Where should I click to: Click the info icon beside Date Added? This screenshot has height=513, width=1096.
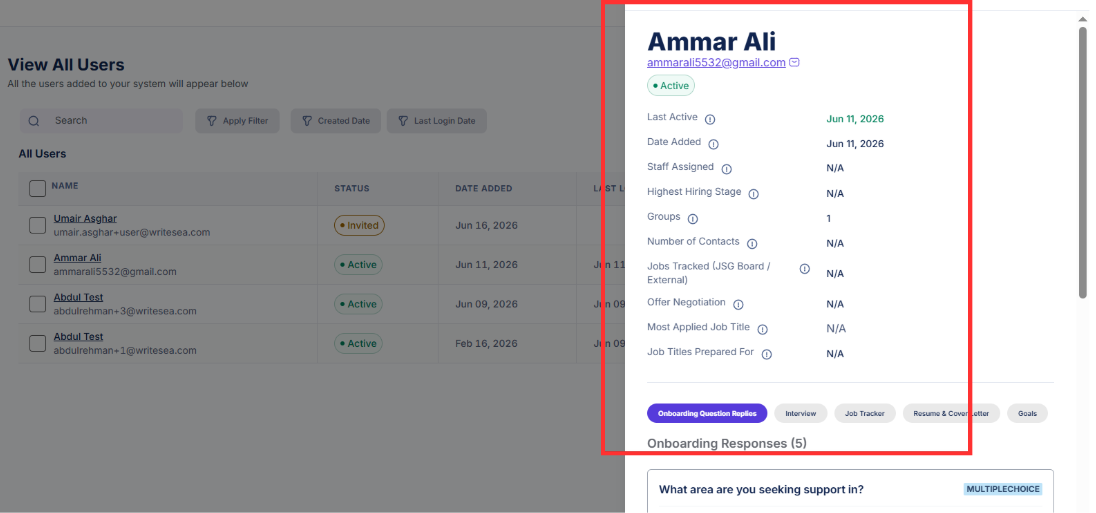(714, 144)
